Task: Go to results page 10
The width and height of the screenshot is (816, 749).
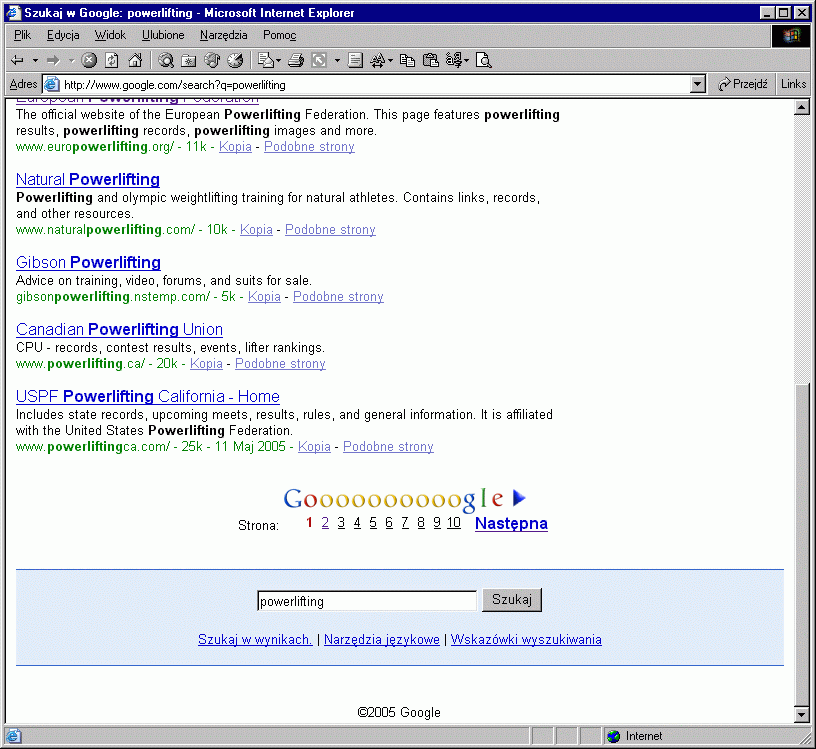Action: pyautogui.click(x=454, y=523)
